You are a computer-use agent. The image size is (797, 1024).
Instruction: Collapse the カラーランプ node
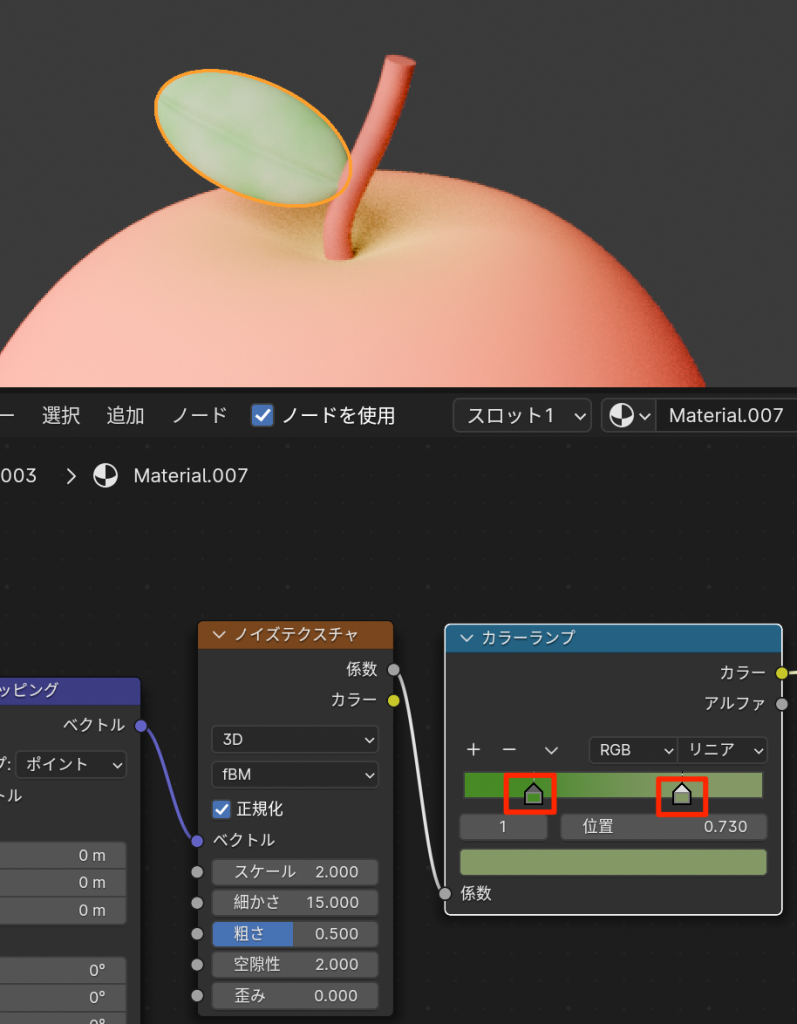coord(466,638)
